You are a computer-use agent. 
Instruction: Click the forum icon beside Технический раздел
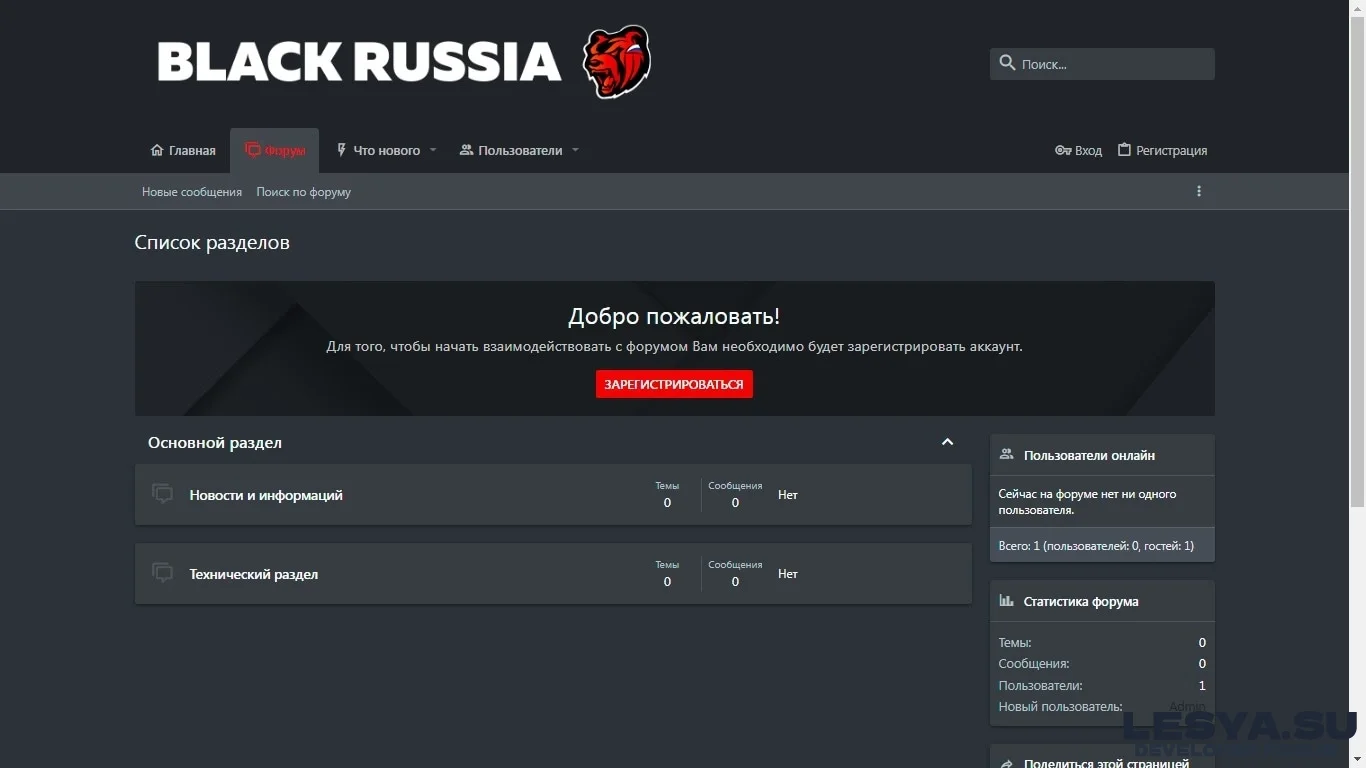click(x=162, y=572)
